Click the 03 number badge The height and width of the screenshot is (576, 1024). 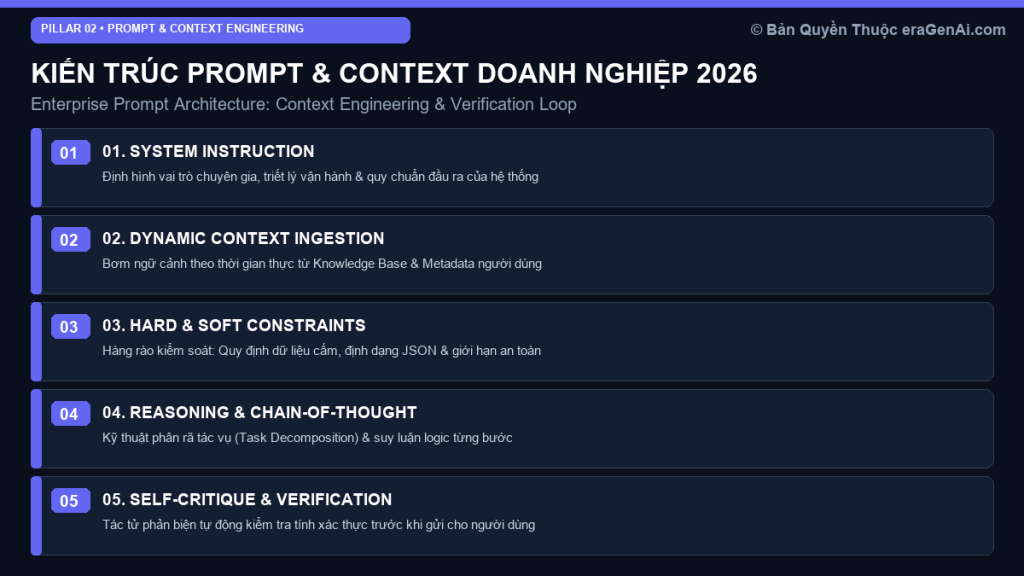tap(71, 327)
